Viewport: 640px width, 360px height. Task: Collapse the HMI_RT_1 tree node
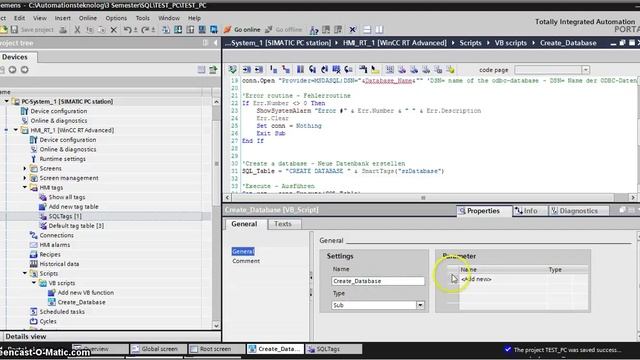click(16, 130)
